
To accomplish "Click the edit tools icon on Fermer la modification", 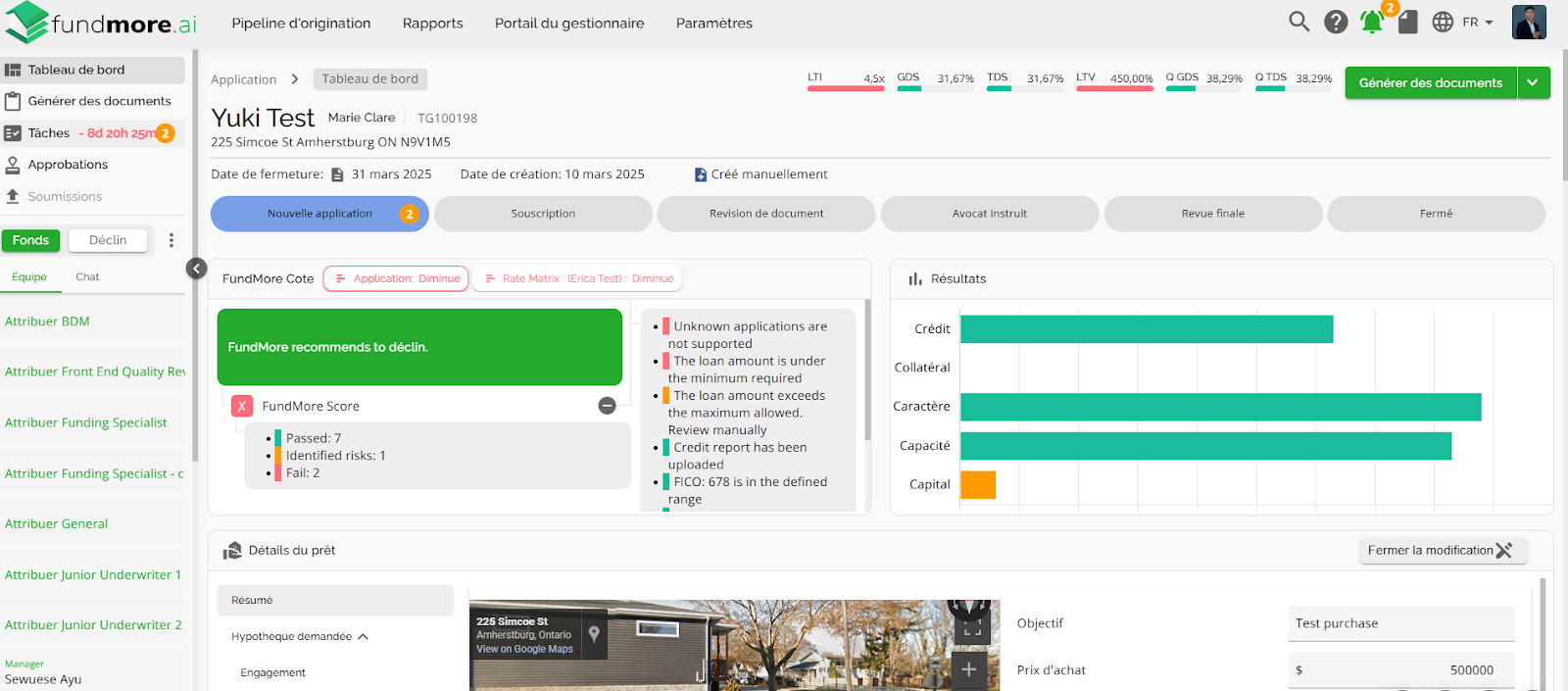I will click(1504, 551).
